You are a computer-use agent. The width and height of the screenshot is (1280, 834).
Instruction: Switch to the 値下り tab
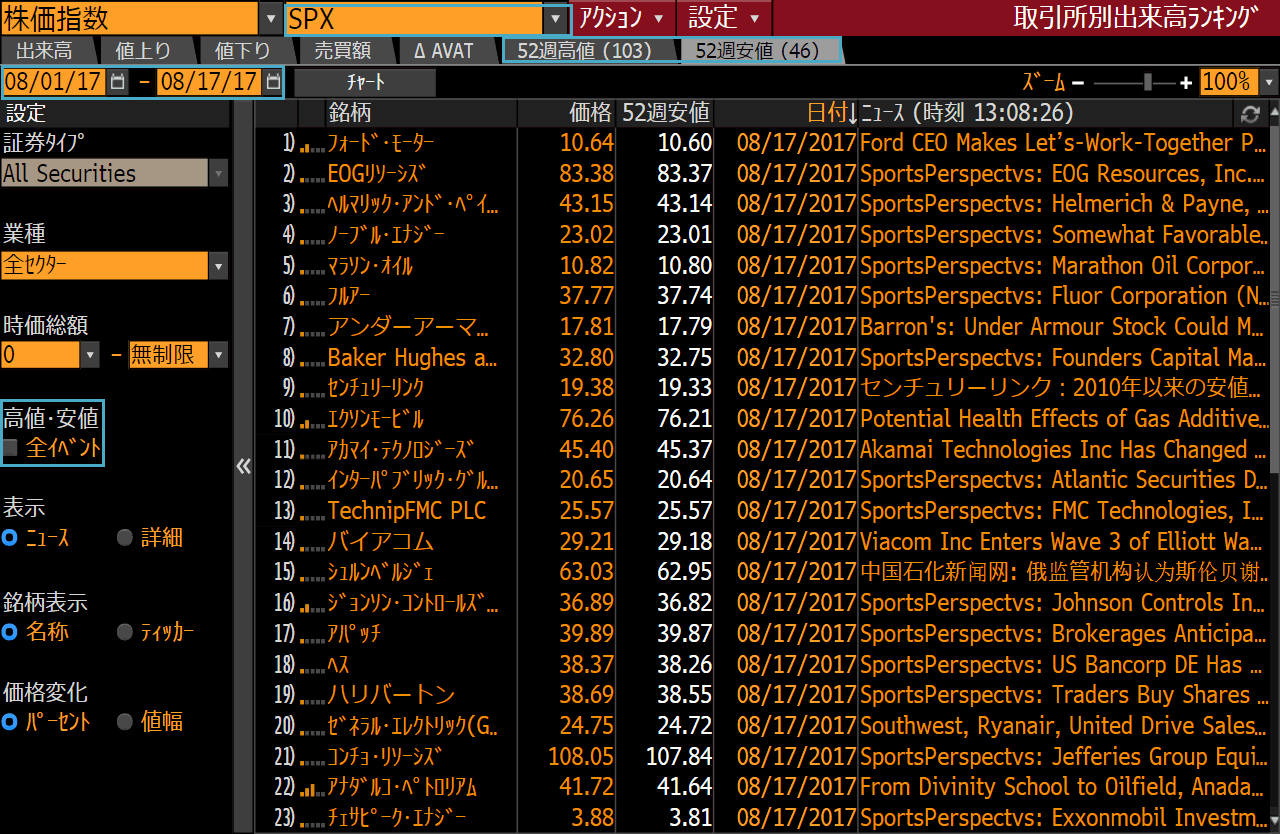(x=243, y=50)
